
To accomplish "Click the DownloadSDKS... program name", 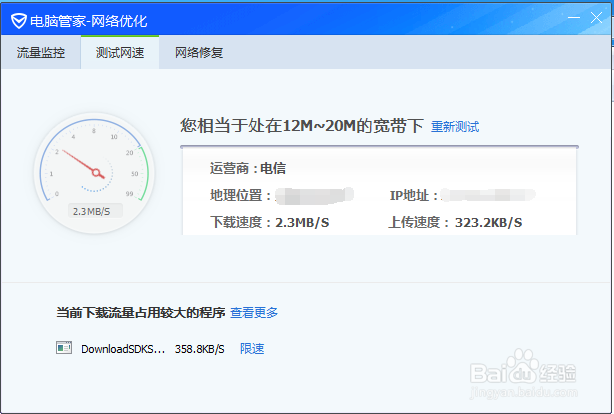I will pyautogui.click(x=123, y=349).
